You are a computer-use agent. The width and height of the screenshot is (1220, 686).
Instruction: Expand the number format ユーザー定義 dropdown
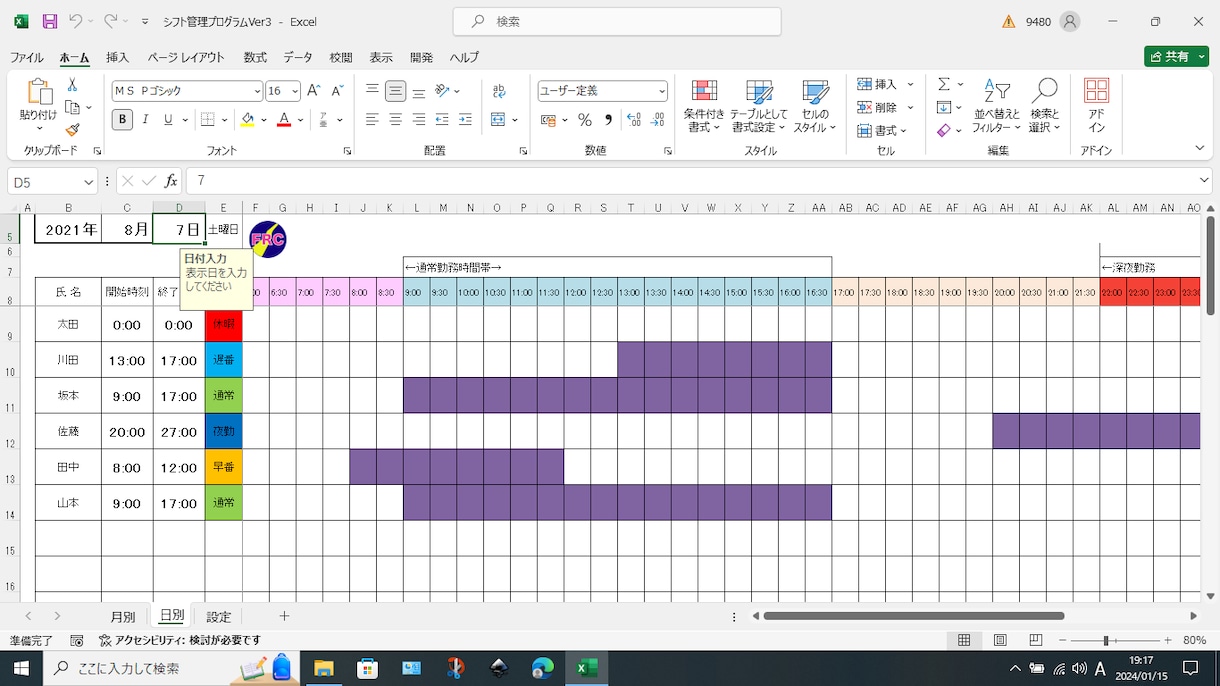tap(662, 91)
